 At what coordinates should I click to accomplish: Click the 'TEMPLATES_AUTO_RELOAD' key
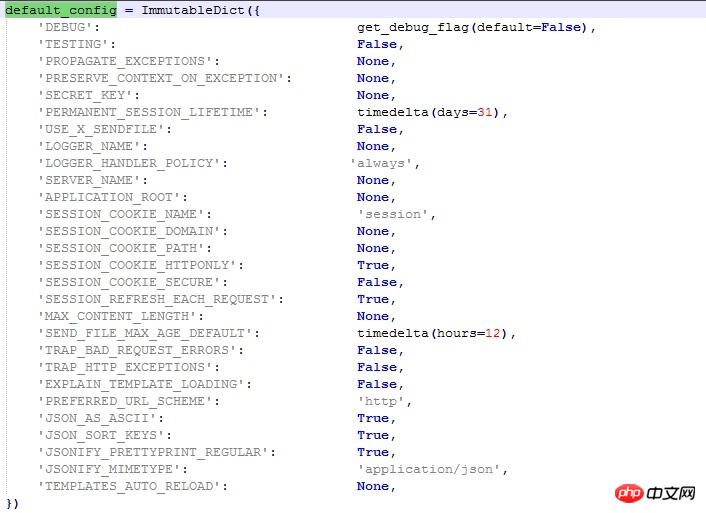pyautogui.click(x=129, y=486)
